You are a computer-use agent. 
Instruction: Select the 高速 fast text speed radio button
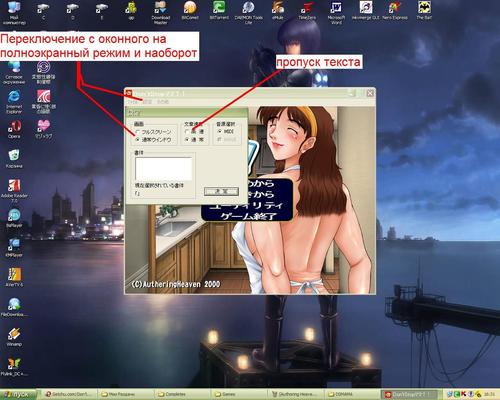click(187, 132)
